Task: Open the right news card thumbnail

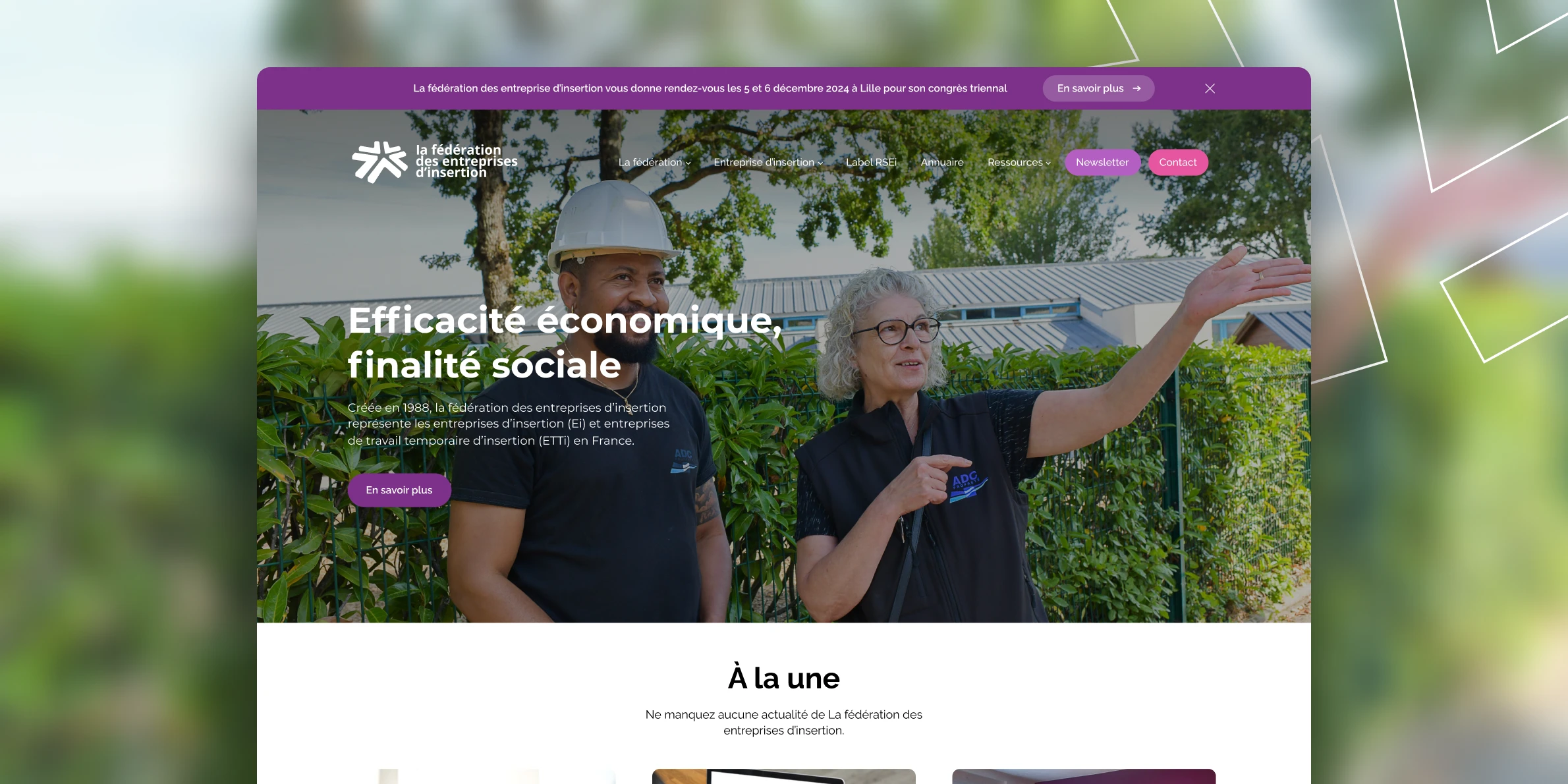Action: click(x=1084, y=776)
